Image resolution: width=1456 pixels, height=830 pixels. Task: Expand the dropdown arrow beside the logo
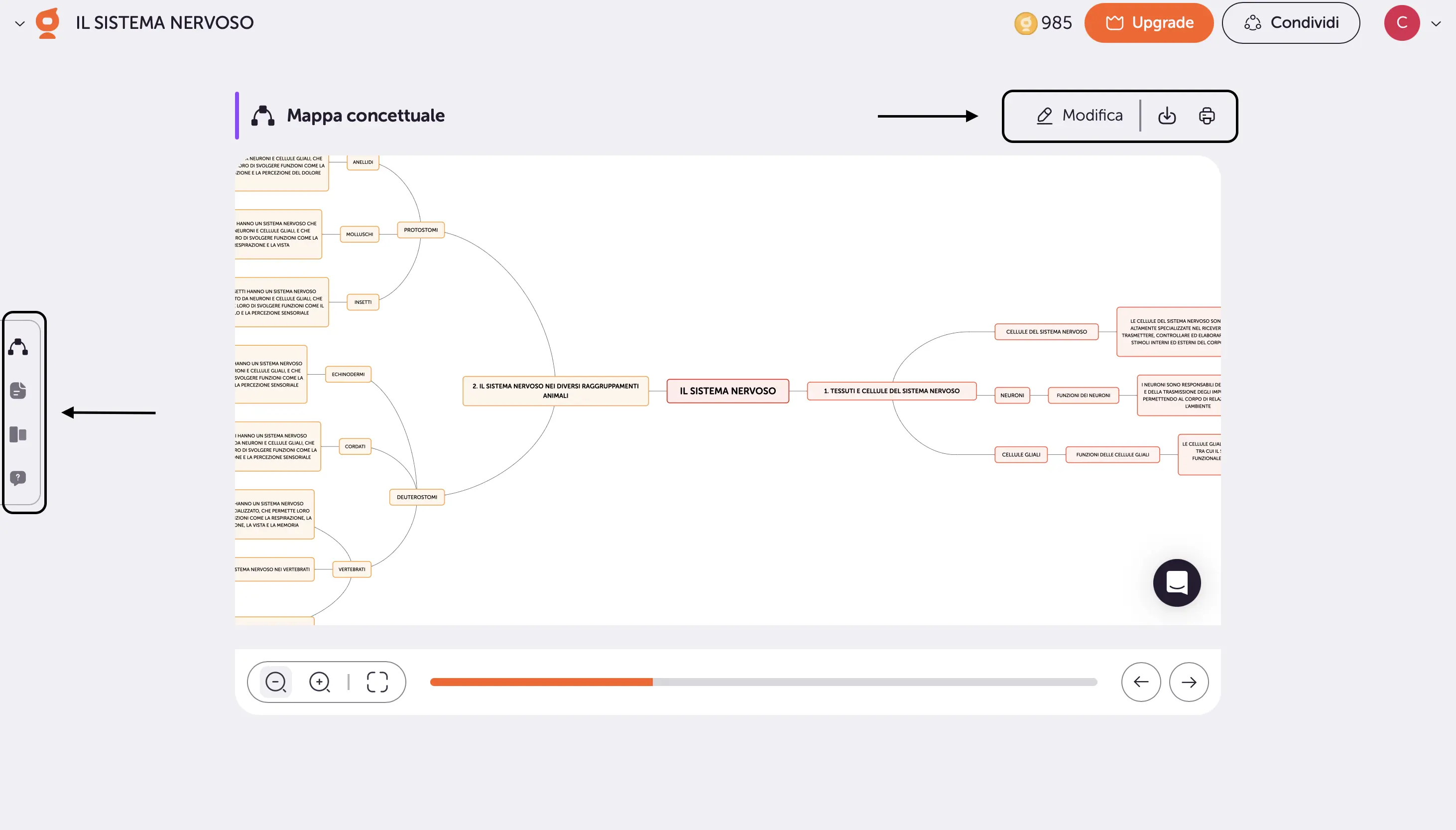(20, 23)
